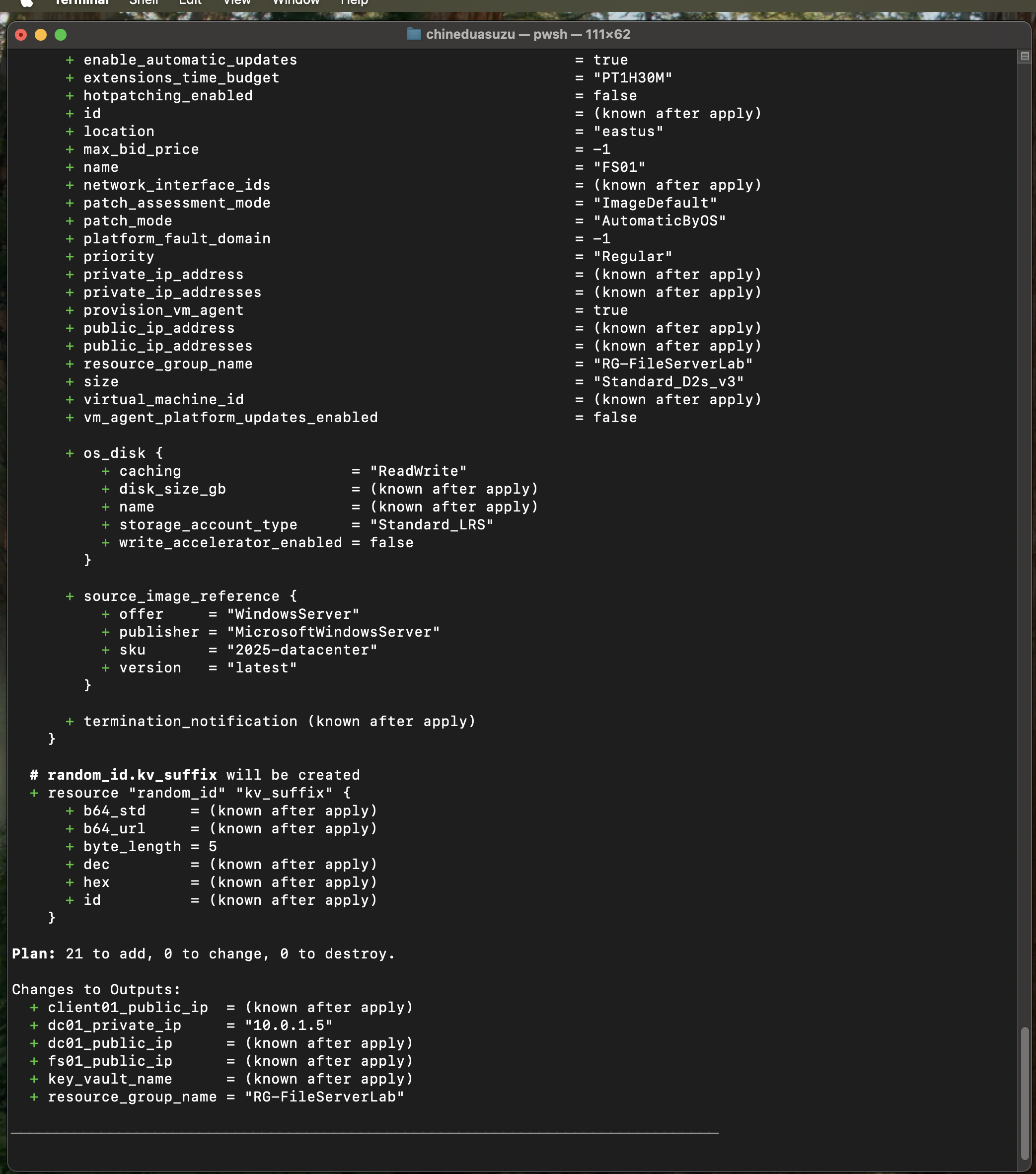Zoom terminal using green button
Screen dimensions: 1036x1174
60,35
